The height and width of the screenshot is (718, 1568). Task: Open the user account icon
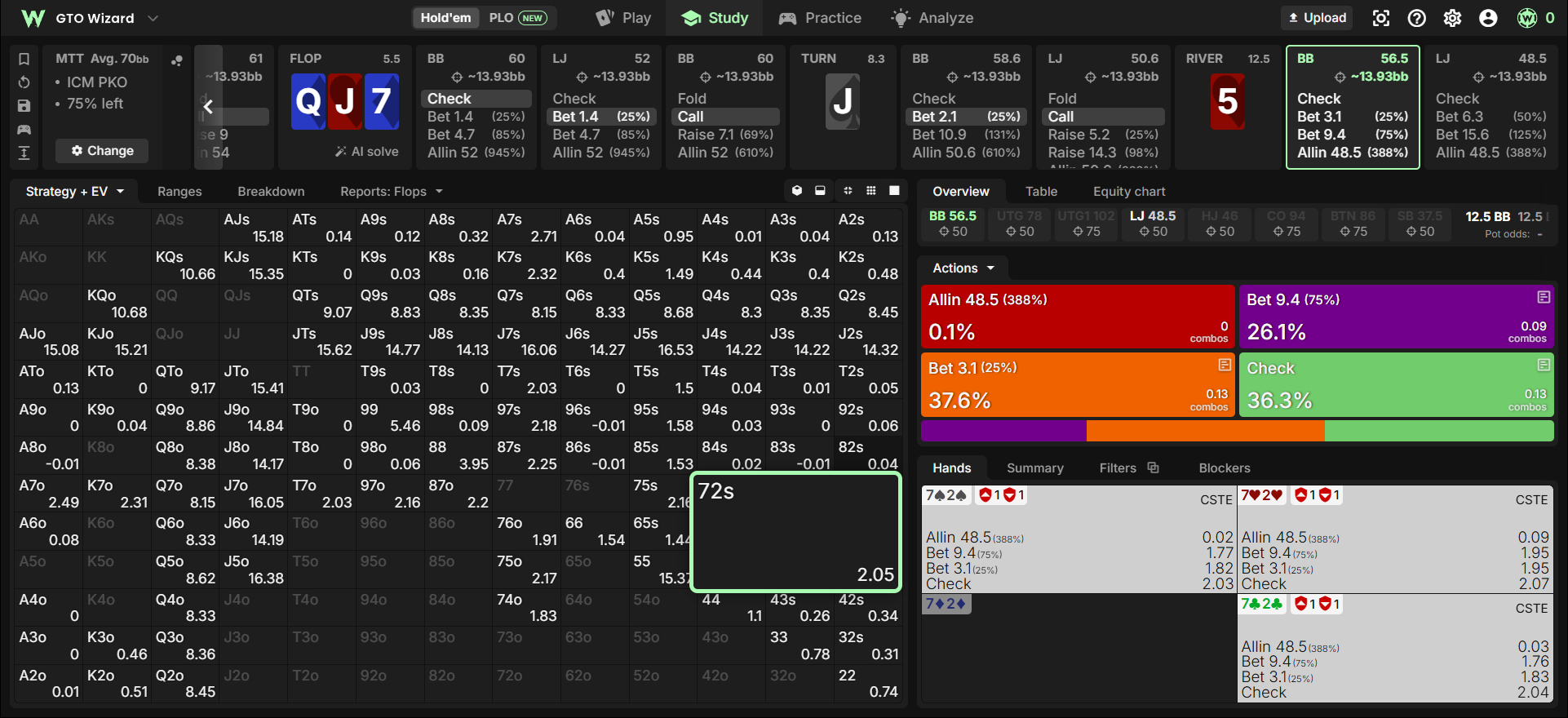1488,18
